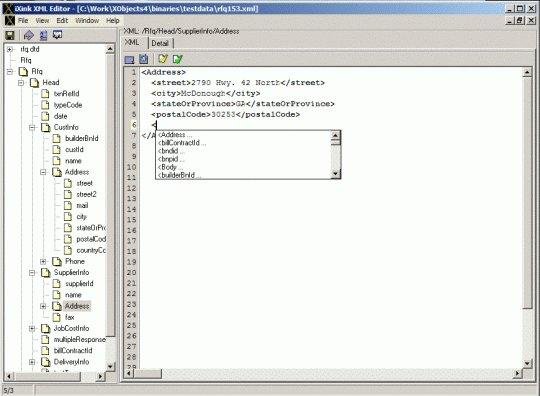Click the monitor icon in left toolbar
This screenshot has height=396, width=540.
pyautogui.click(x=58, y=35)
